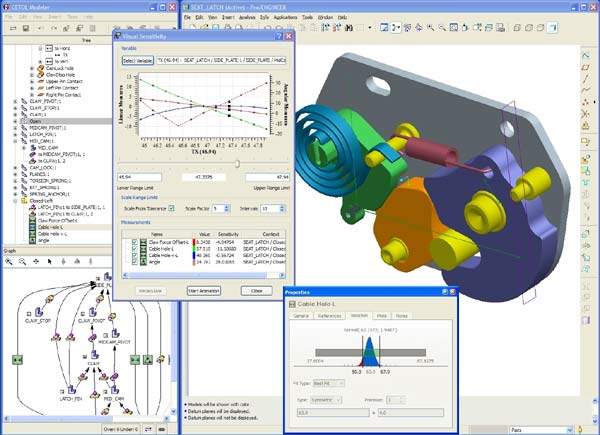Click the Start Animation button
600x435 pixels.
click(204, 290)
